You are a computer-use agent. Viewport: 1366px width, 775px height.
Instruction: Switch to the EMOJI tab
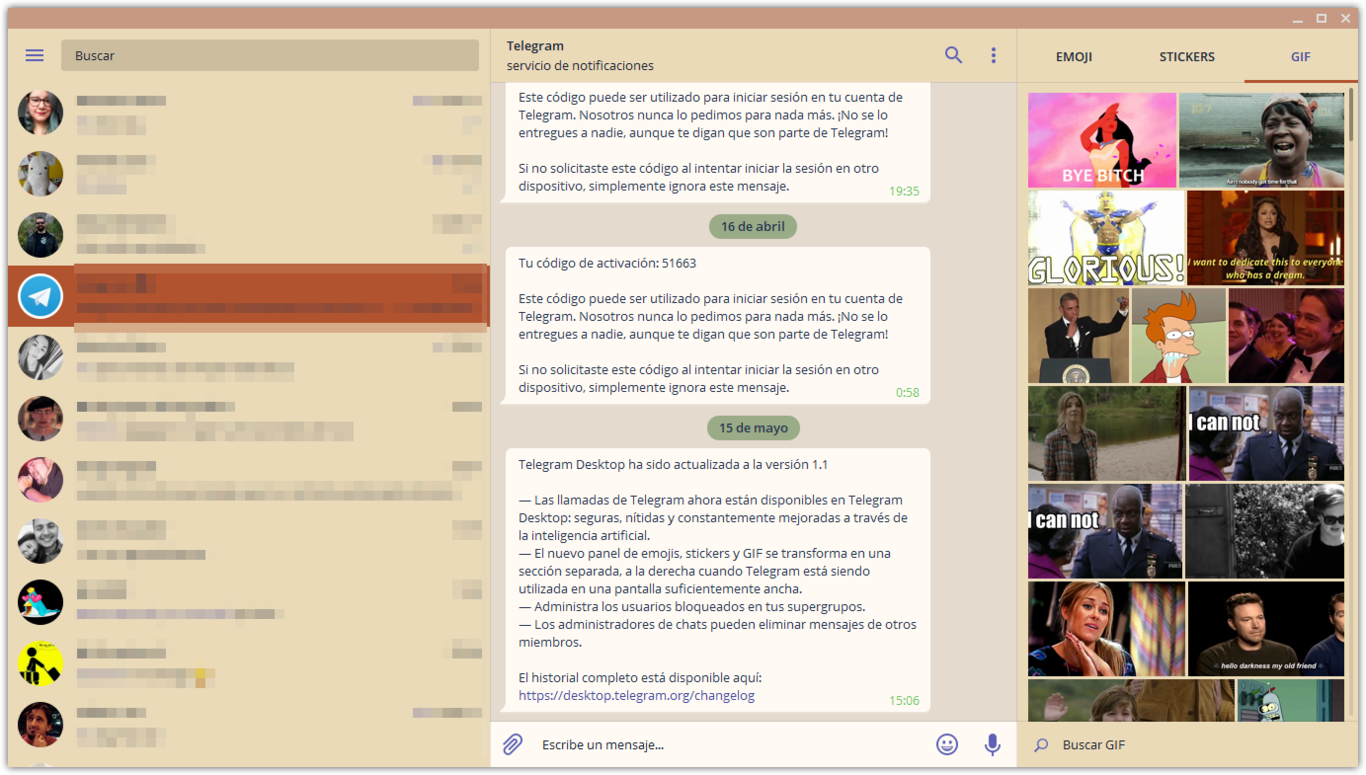[1073, 57]
